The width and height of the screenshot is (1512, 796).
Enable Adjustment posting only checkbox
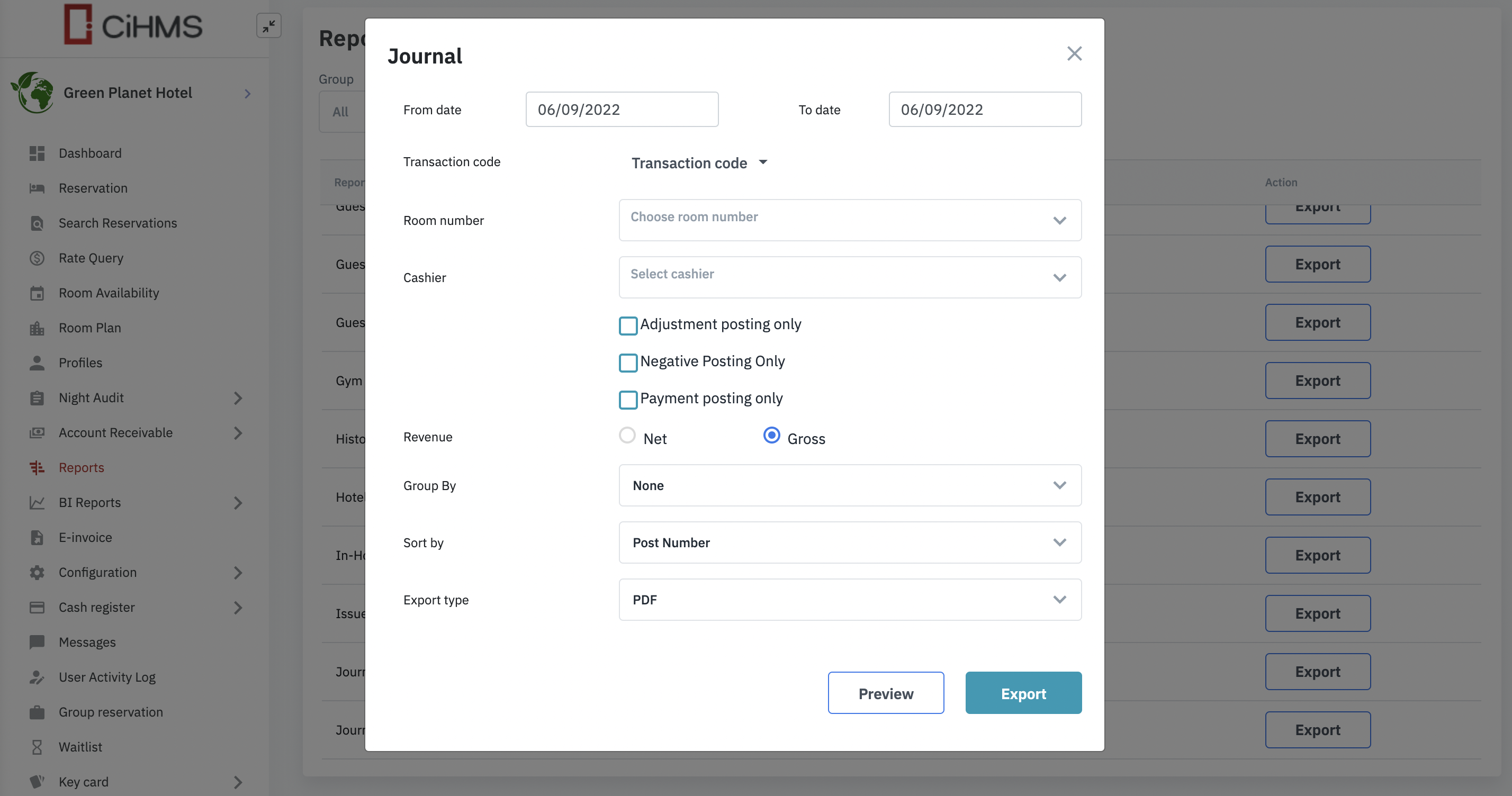tap(628, 325)
